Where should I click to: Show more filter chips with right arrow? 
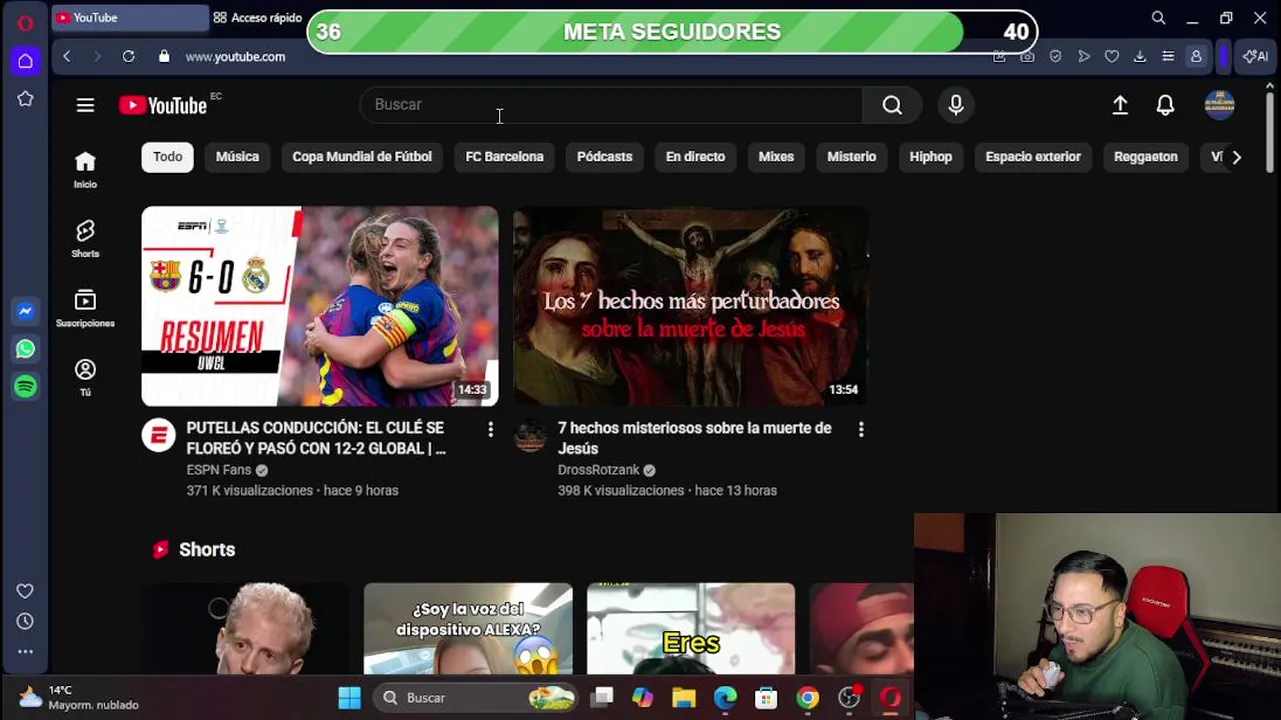(1237, 157)
